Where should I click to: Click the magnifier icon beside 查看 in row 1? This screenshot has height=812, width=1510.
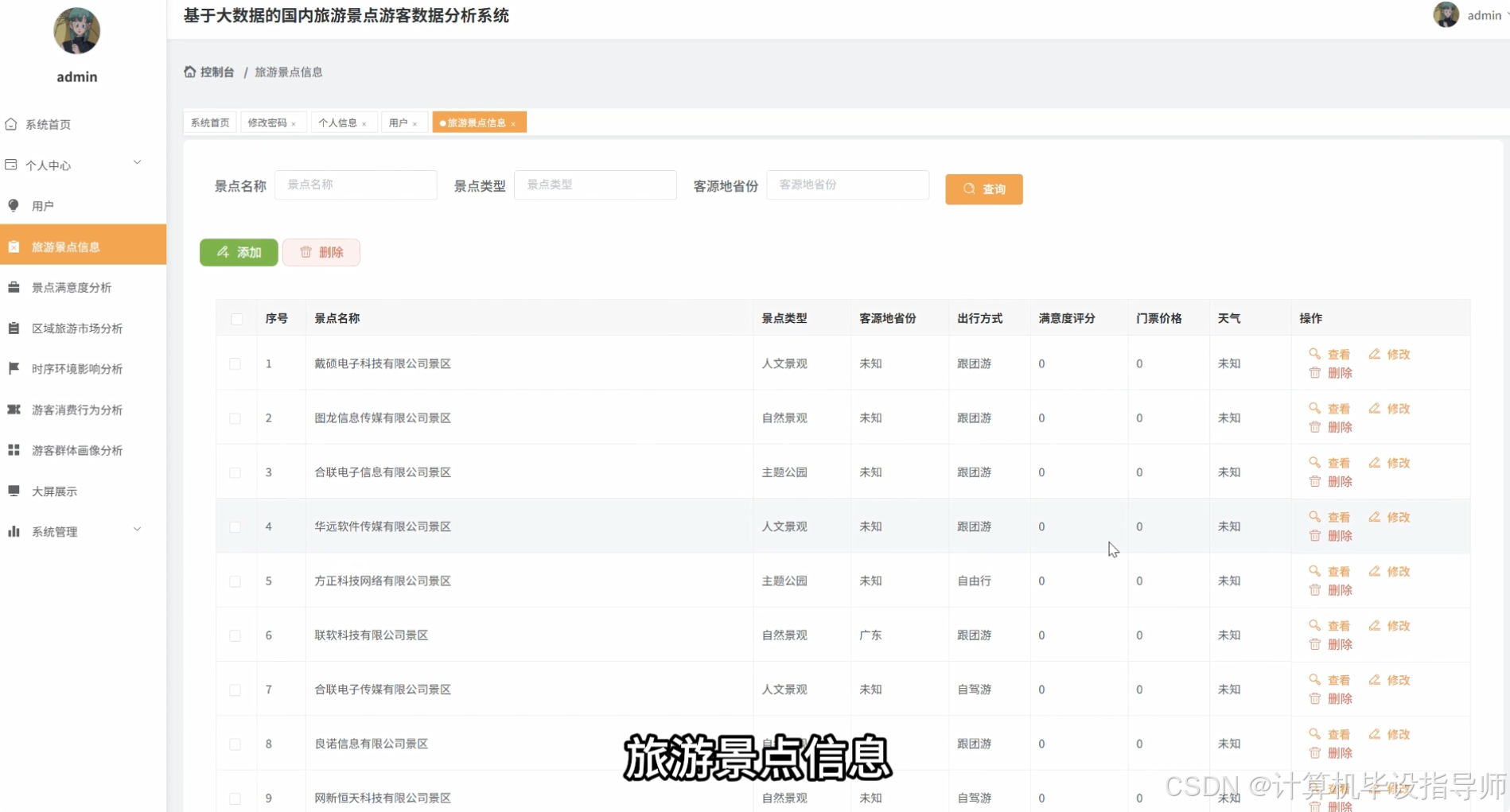pos(1313,354)
